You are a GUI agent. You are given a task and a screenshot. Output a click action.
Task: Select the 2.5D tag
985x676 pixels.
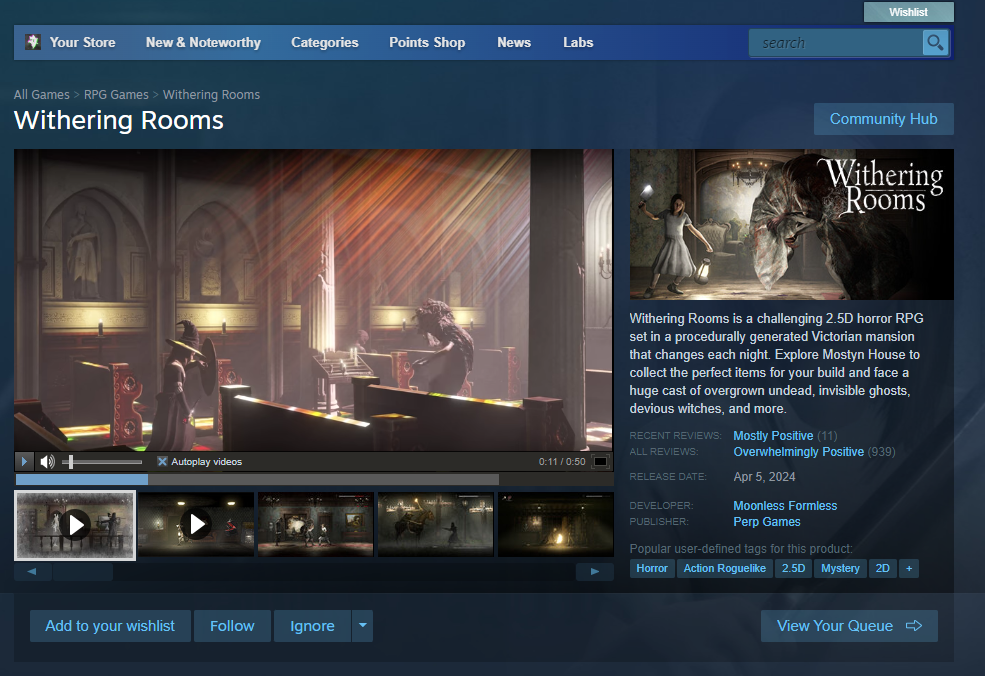[x=793, y=569]
